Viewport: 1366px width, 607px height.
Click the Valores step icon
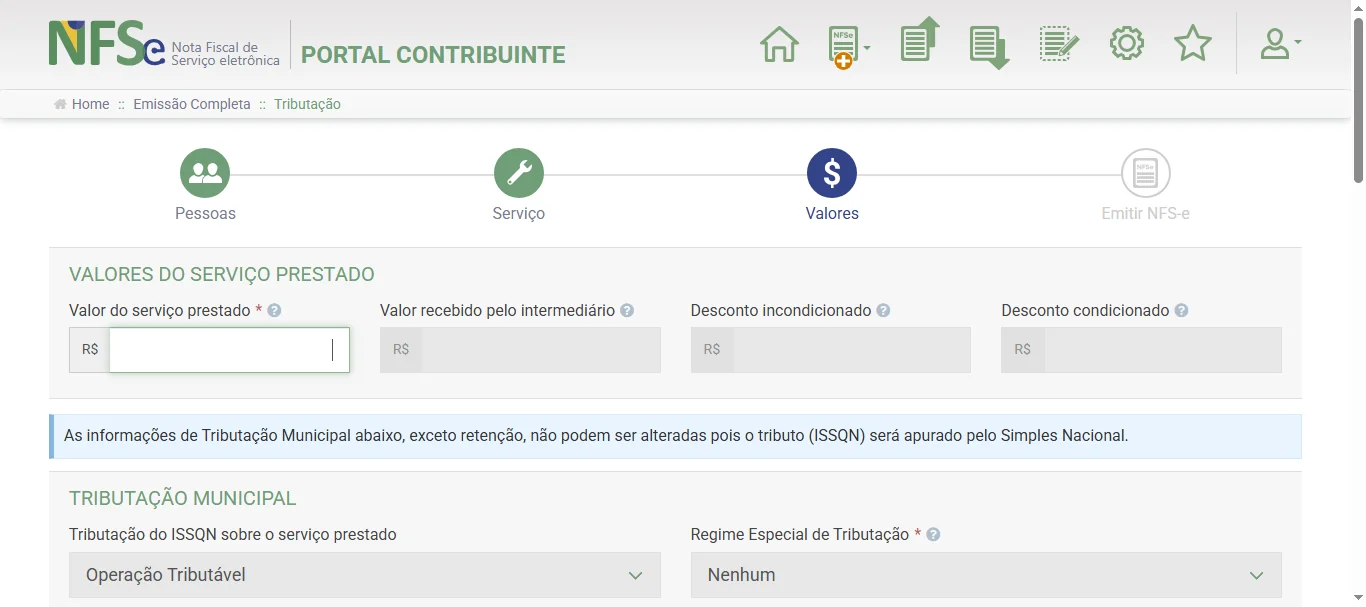tap(831, 172)
